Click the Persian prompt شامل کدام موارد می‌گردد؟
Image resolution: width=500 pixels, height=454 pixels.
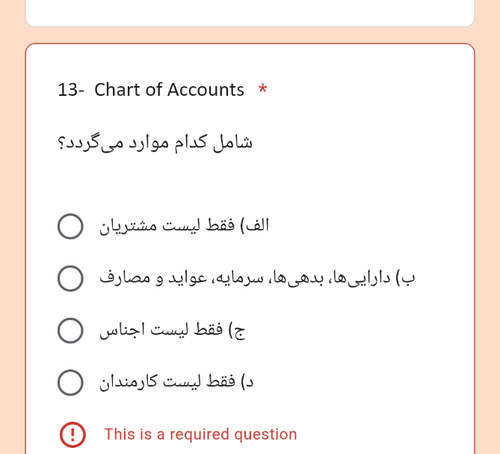coord(155,143)
